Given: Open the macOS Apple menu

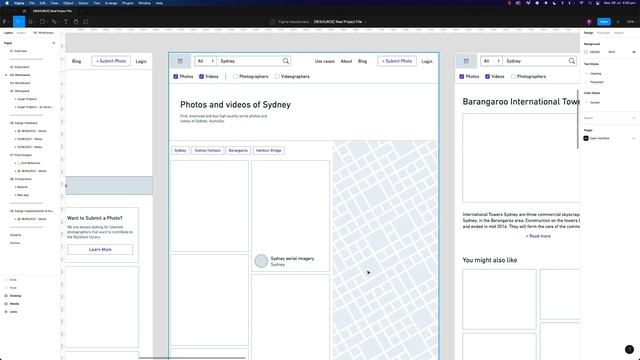Looking at the screenshot, I should click(x=7, y=3).
